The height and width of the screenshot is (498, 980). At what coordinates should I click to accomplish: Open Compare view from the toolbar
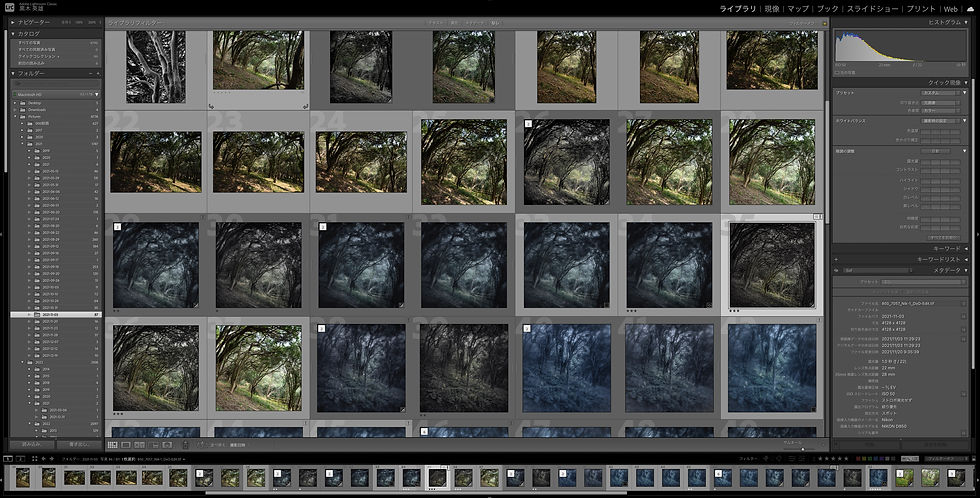coord(139,445)
